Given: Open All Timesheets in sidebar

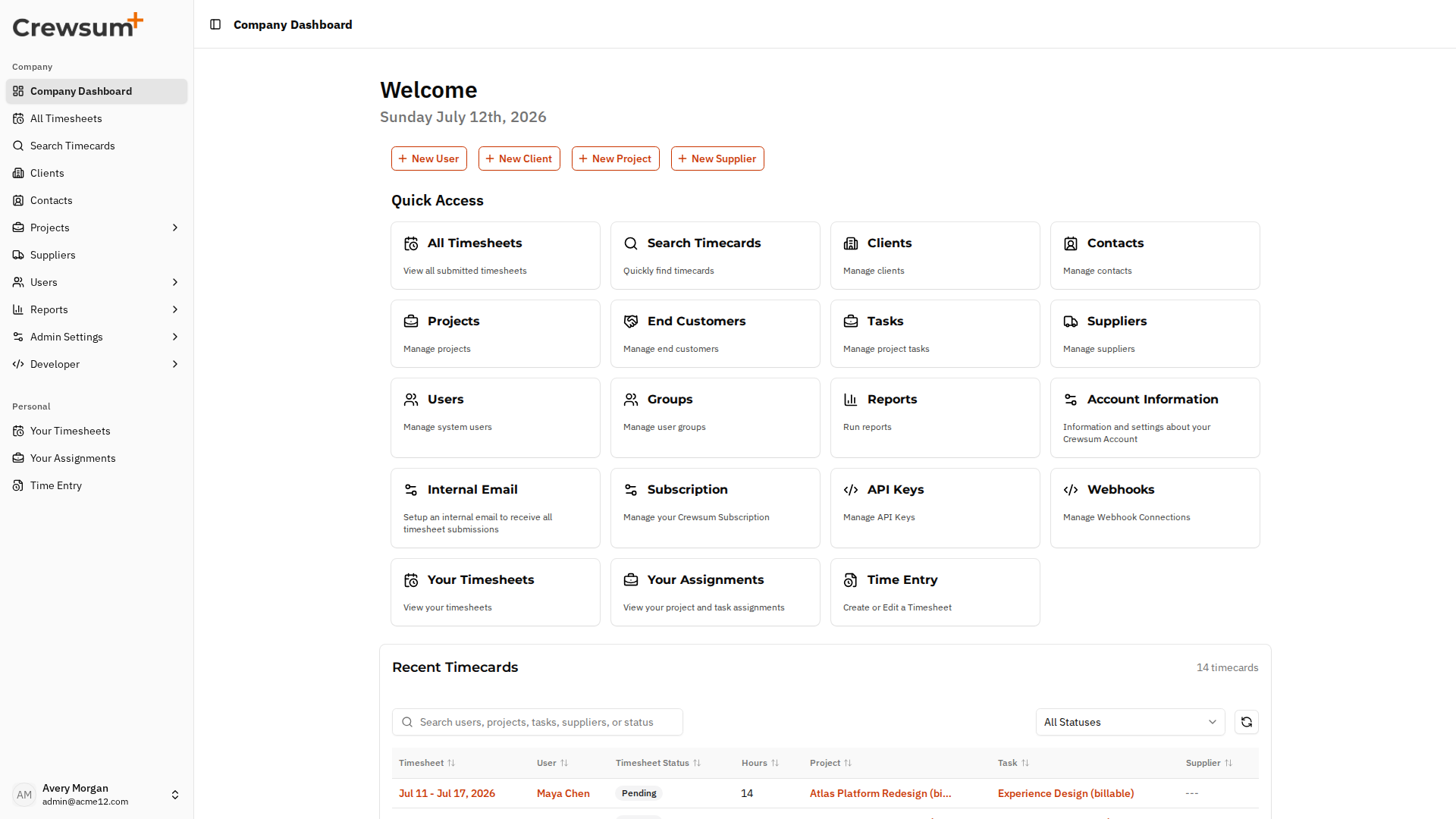Looking at the screenshot, I should coord(96,118).
